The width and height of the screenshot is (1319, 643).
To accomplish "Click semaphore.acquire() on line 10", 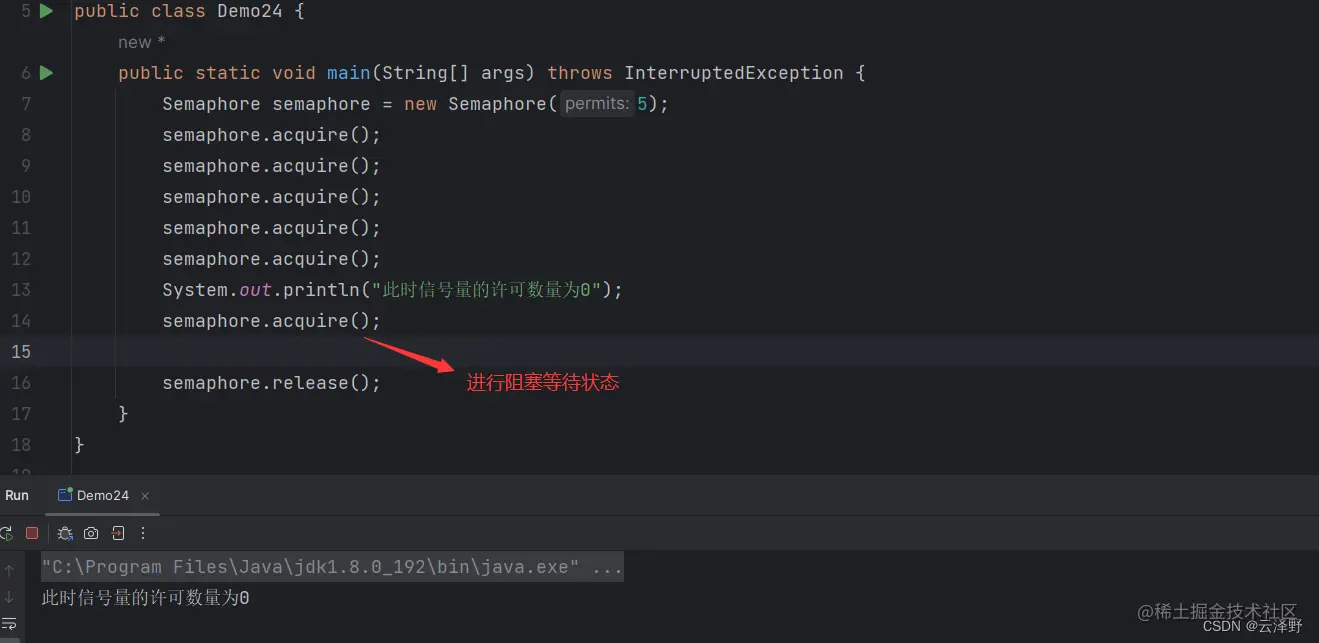I will (x=272, y=197).
